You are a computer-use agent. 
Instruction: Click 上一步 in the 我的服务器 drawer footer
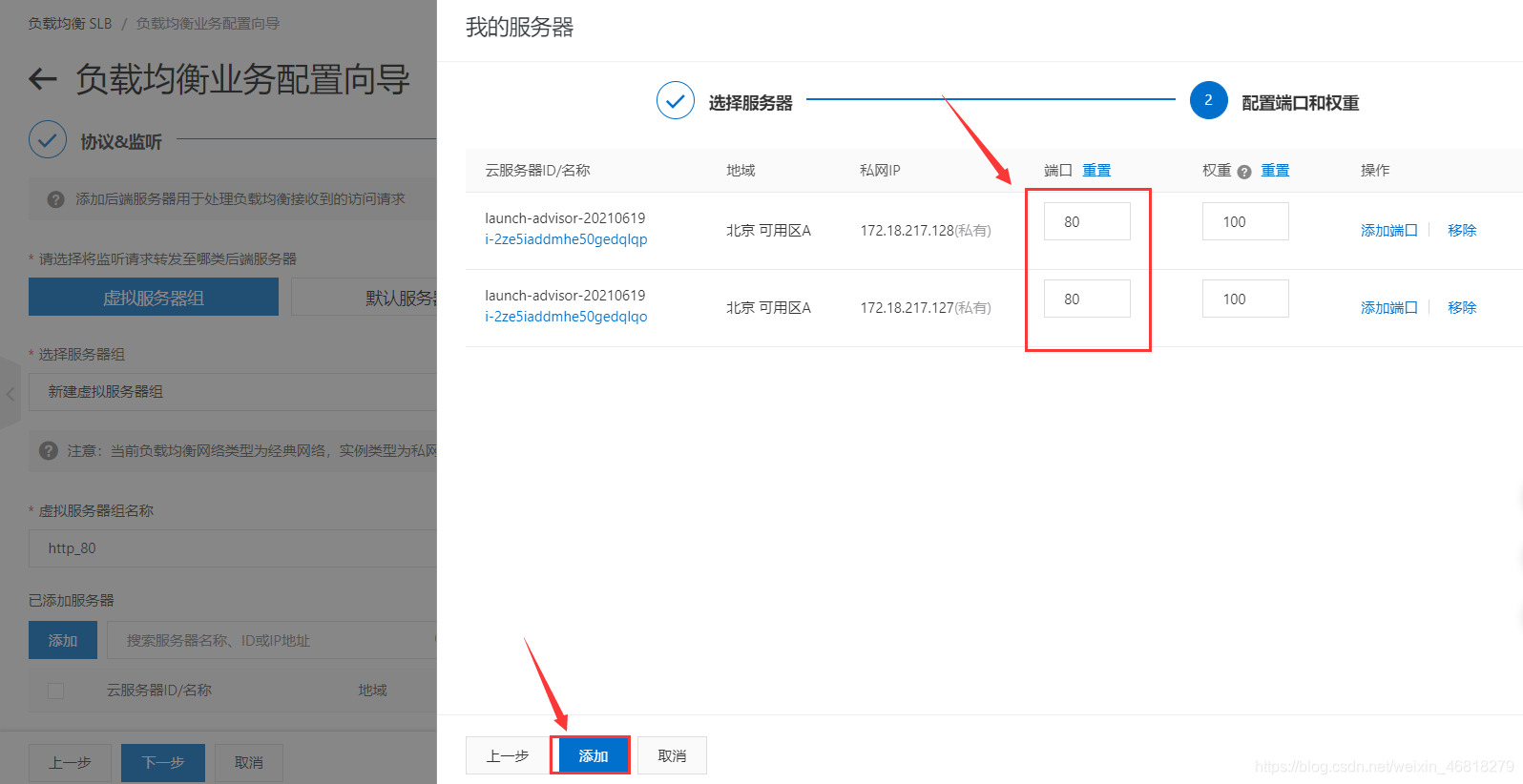(x=508, y=755)
